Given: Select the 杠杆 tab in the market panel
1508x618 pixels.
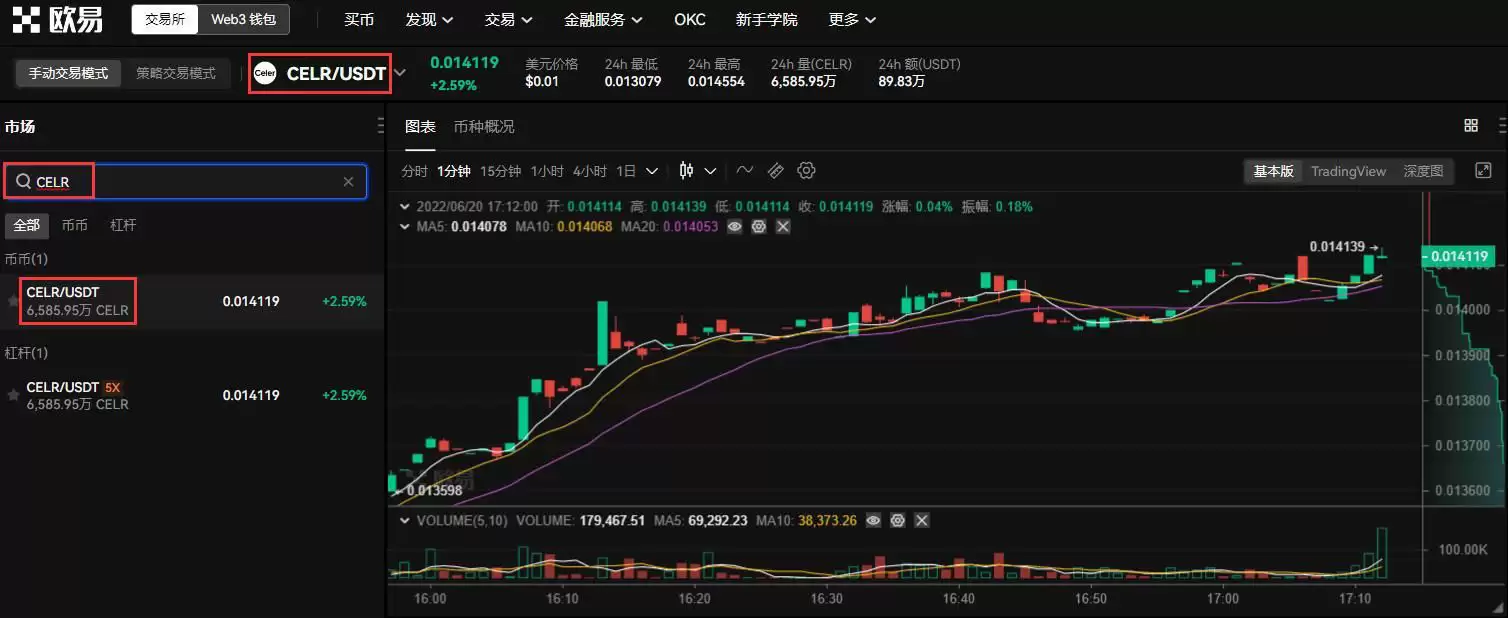Looking at the screenshot, I should click(123, 225).
